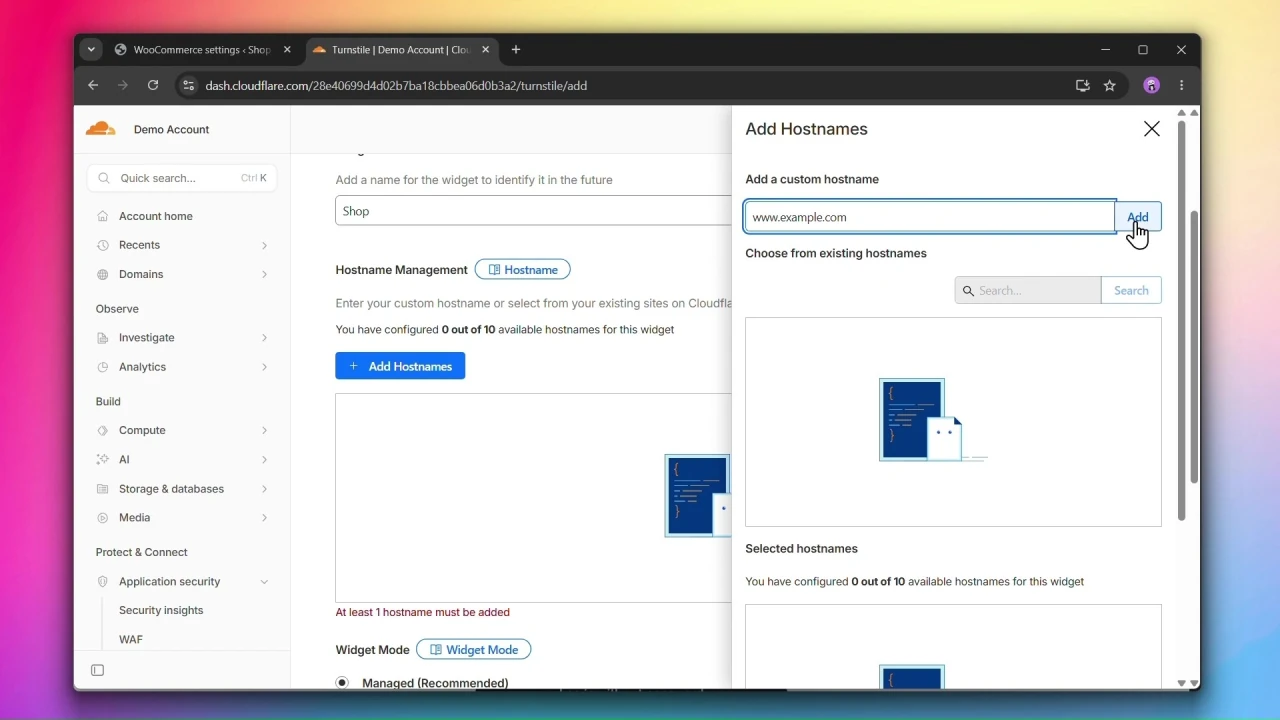
Task: Click the Investigate sidebar icon
Action: [x=103, y=338]
